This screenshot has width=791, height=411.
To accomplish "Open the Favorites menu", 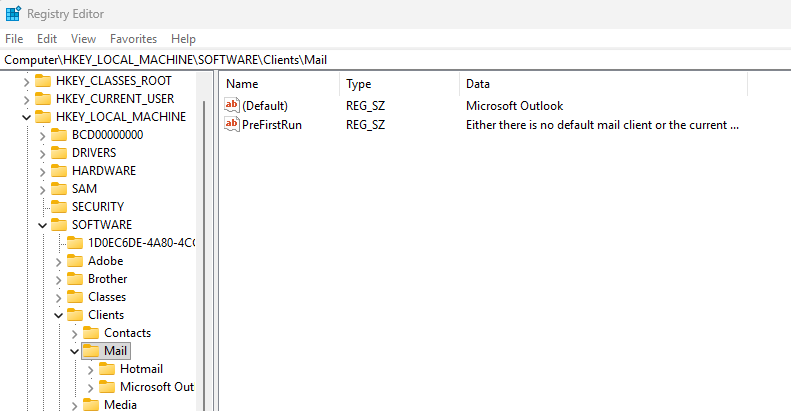I will pyautogui.click(x=133, y=39).
